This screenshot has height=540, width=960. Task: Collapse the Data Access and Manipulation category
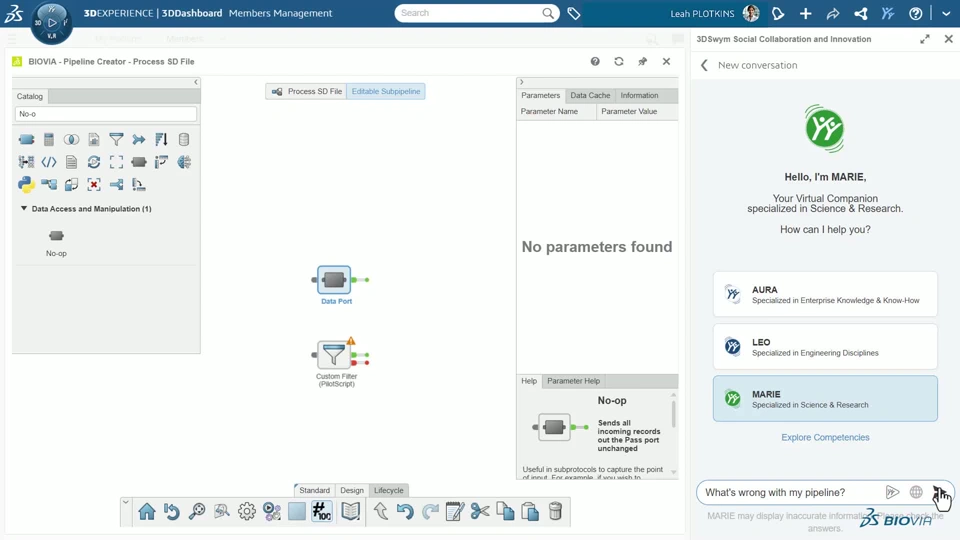click(24, 208)
